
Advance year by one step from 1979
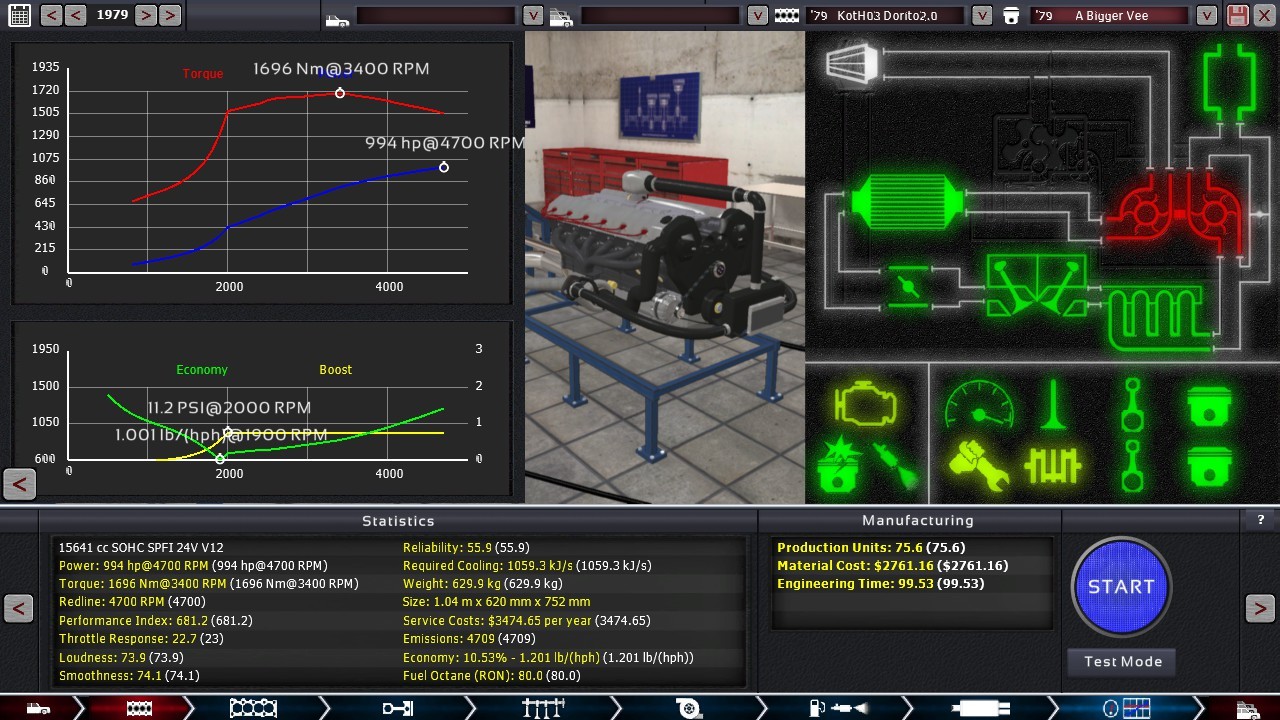click(x=146, y=15)
